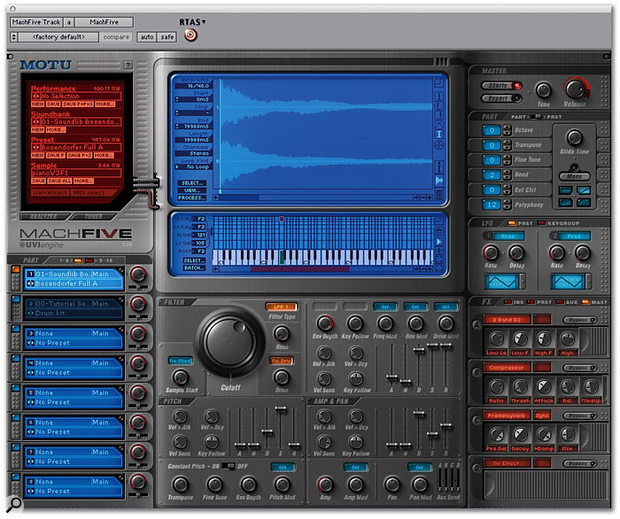Select the LFO 2 waveform display

pyautogui.click(x=569, y=281)
